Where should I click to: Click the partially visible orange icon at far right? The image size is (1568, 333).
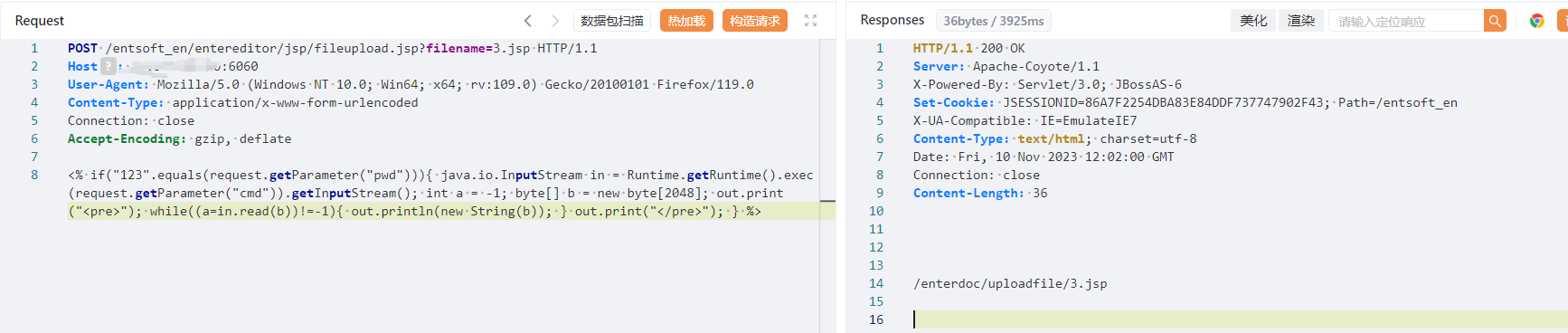pos(1563,21)
